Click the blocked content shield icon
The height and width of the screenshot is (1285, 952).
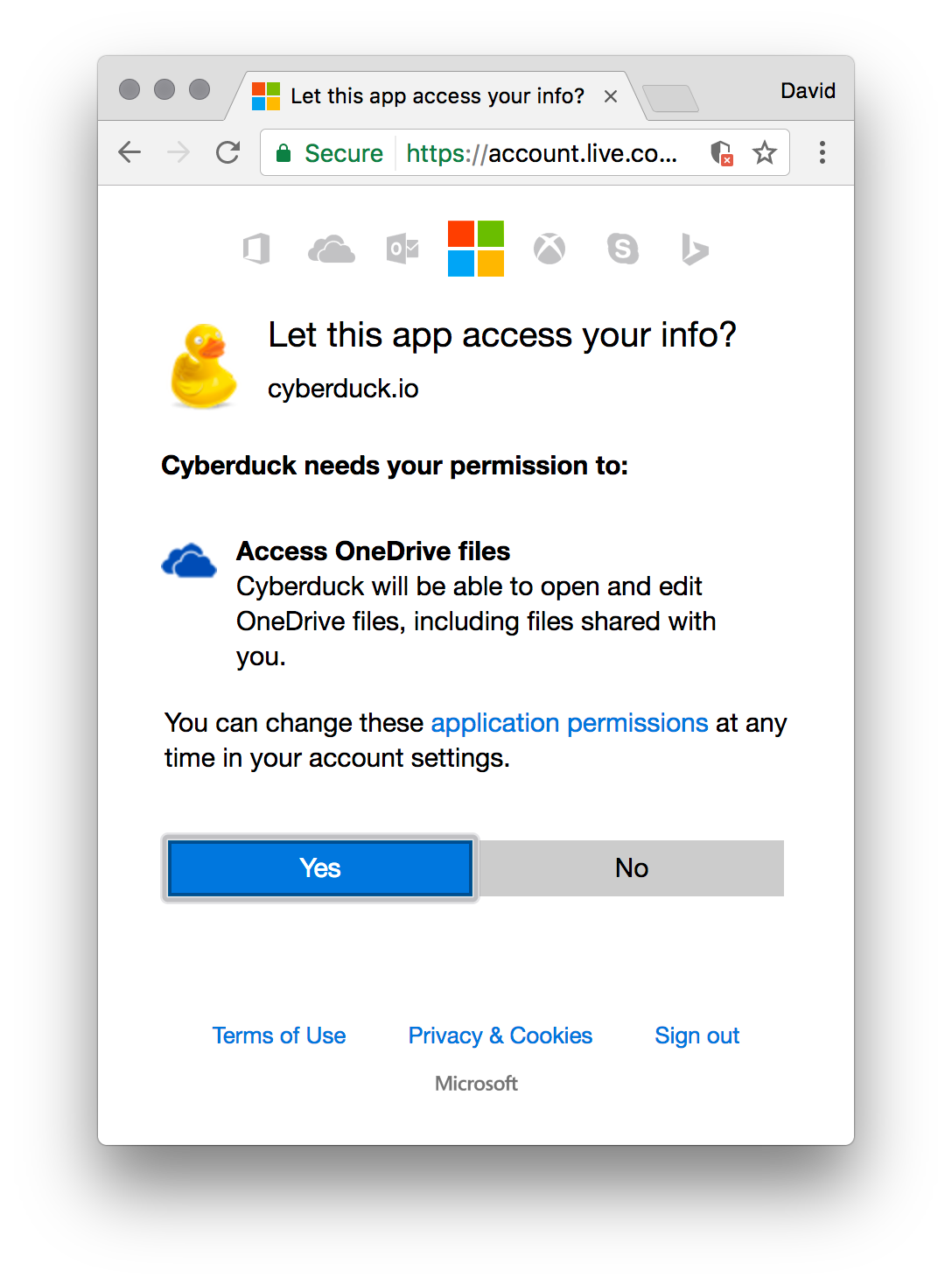tap(721, 153)
